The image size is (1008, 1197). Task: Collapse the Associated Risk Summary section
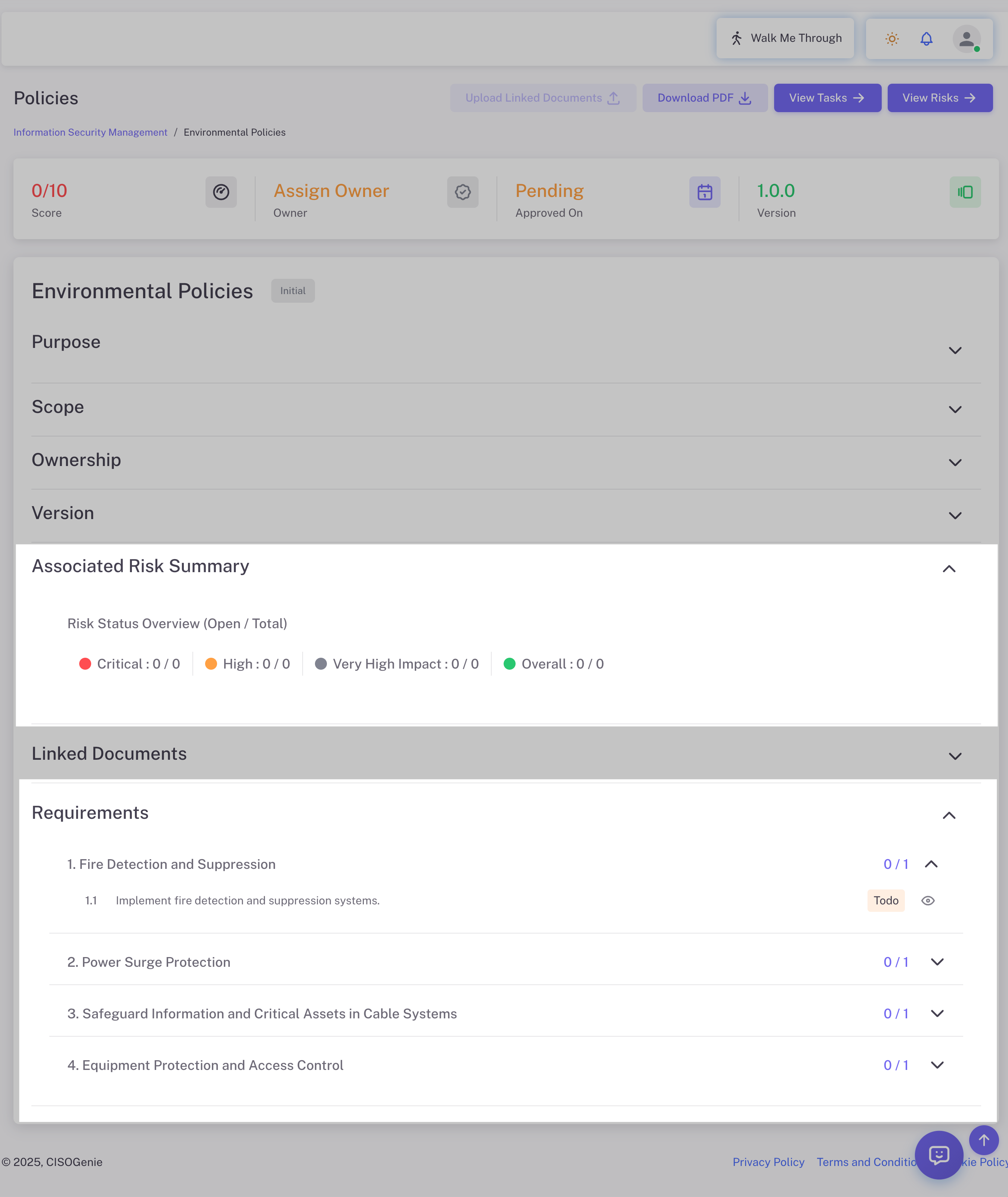point(949,569)
